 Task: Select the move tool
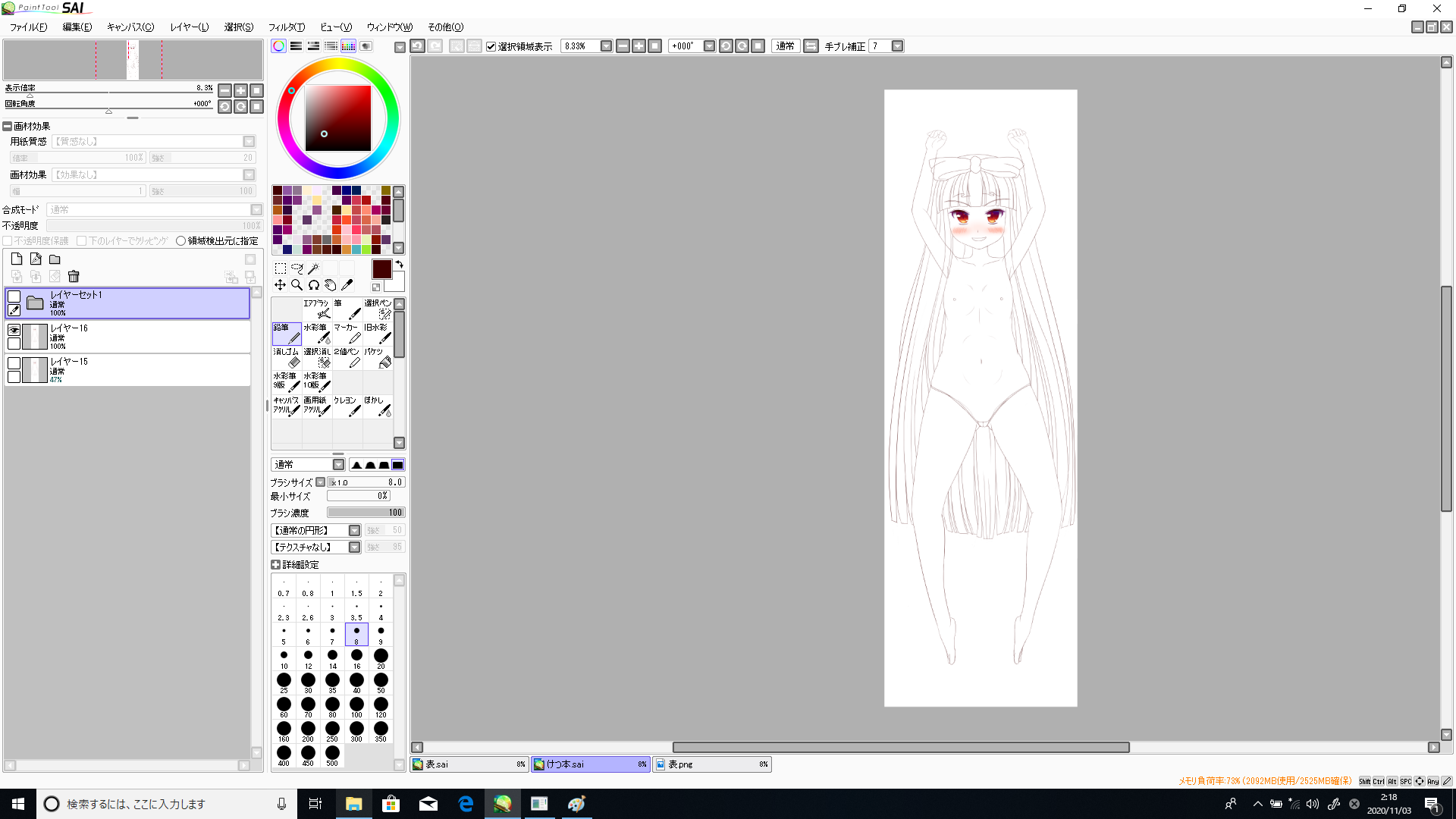point(280,285)
